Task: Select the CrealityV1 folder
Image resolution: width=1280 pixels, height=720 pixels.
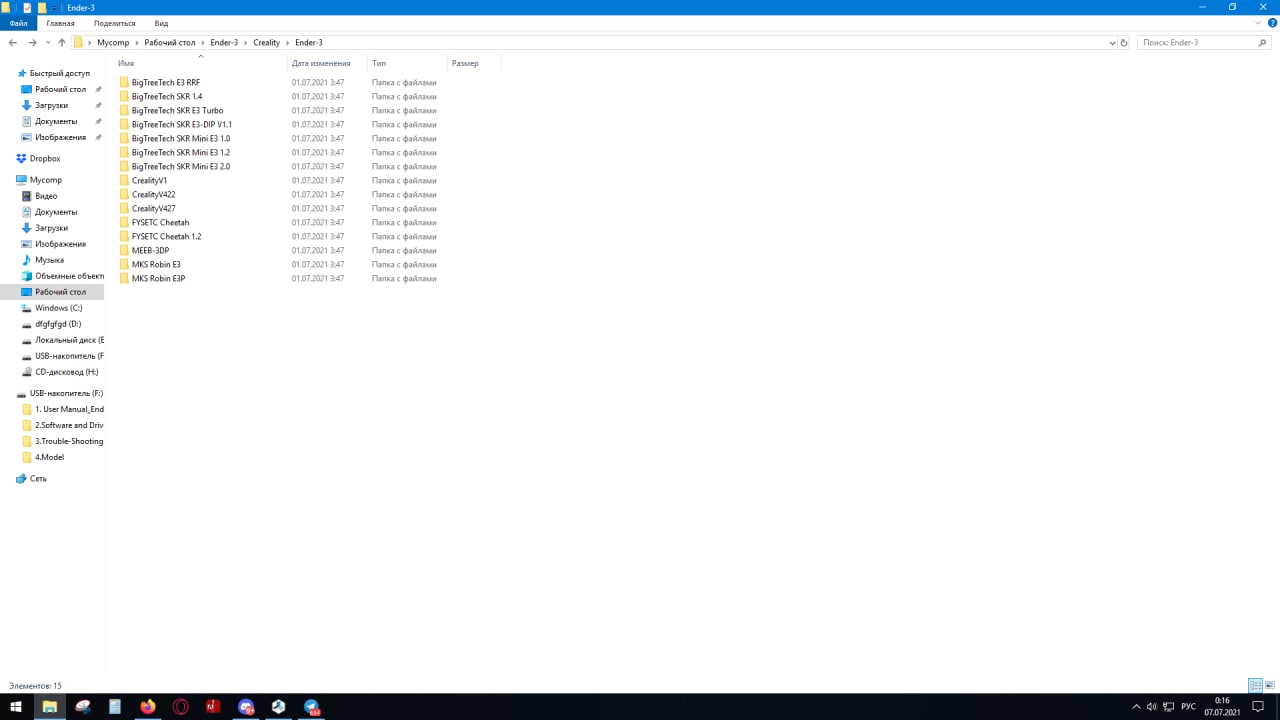Action: (x=149, y=181)
